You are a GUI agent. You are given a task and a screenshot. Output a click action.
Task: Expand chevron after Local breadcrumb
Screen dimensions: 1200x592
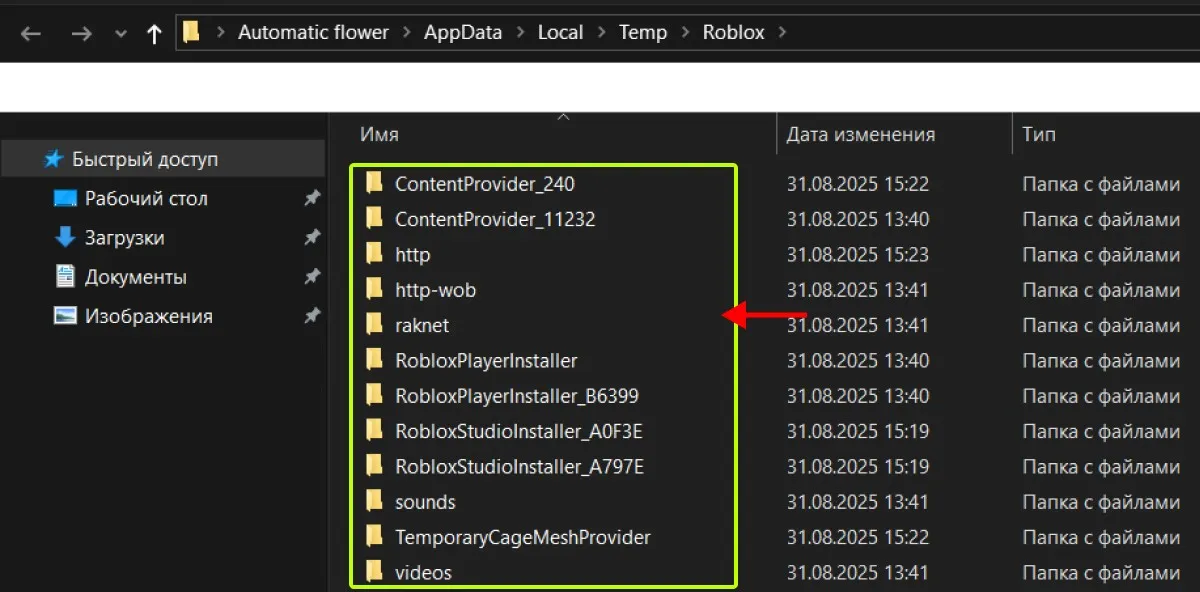601,33
